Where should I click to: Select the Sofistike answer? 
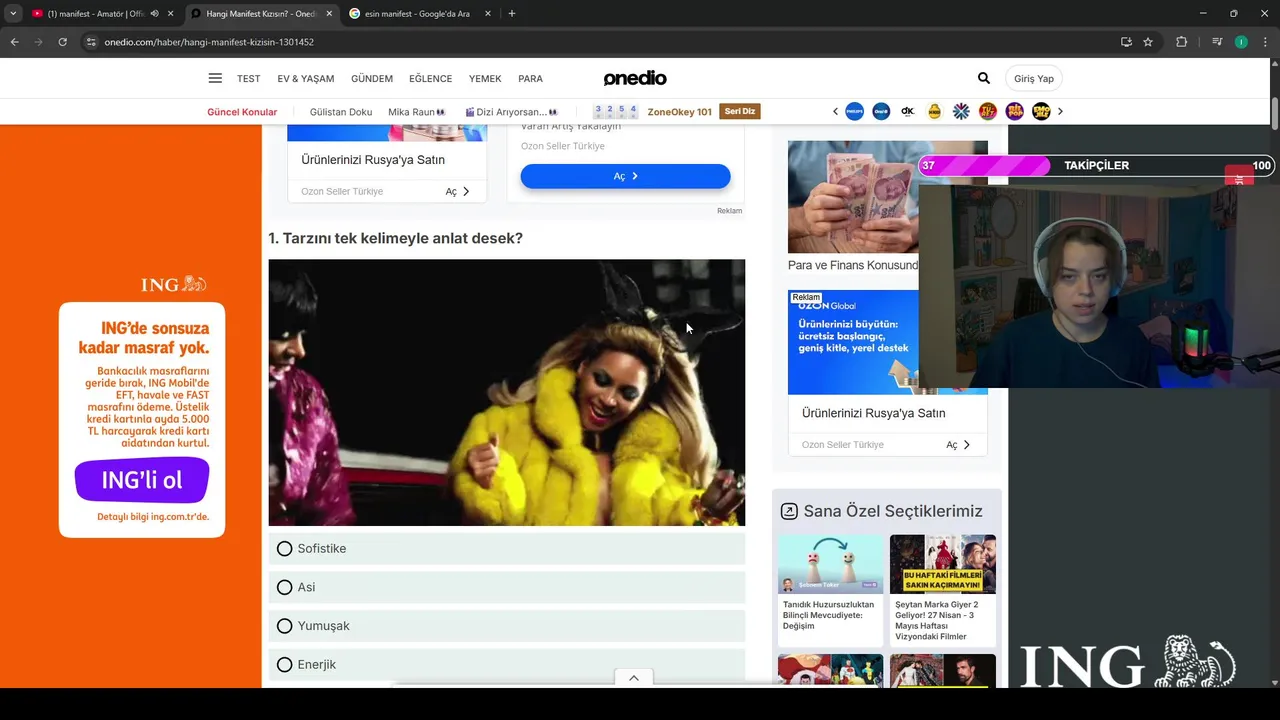507,549
